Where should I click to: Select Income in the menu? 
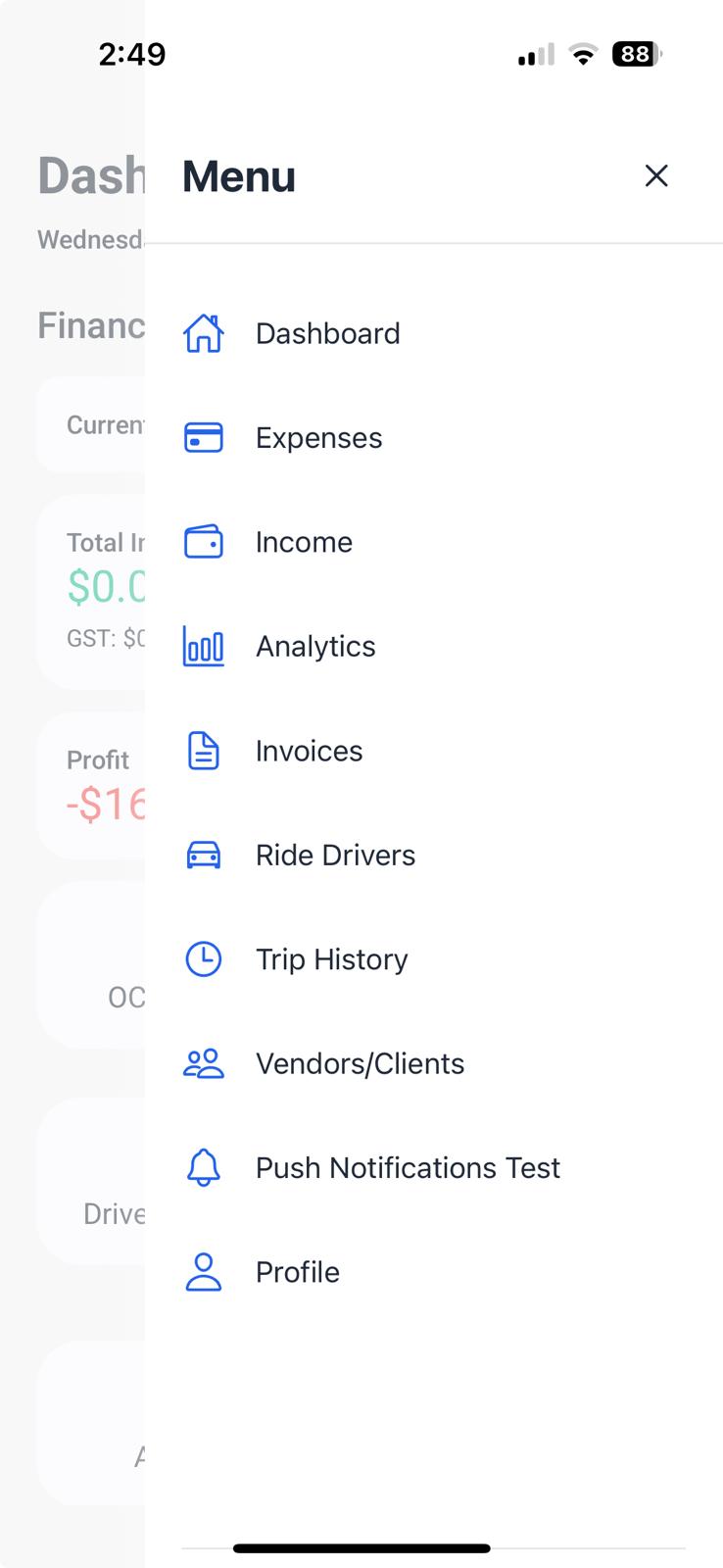click(304, 542)
